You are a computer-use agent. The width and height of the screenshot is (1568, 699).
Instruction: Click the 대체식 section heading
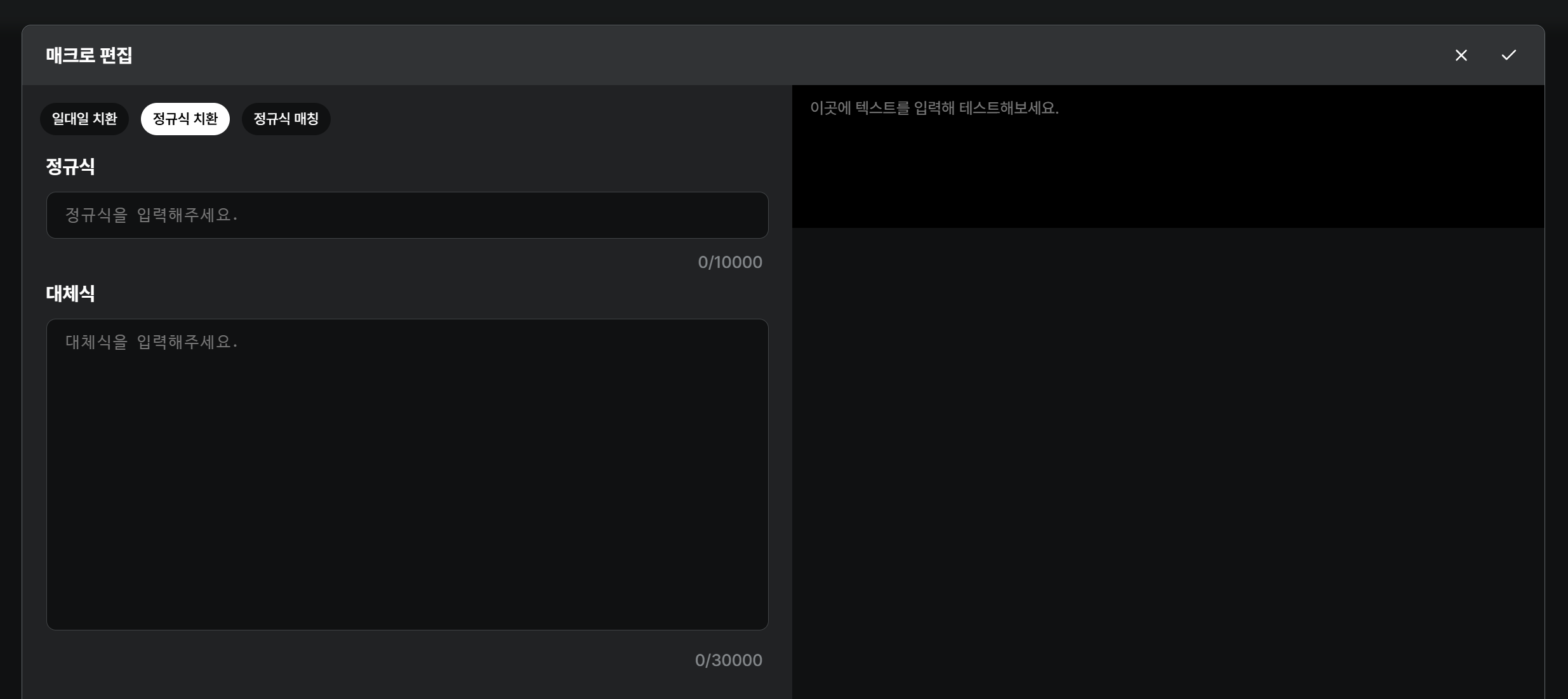(x=70, y=293)
